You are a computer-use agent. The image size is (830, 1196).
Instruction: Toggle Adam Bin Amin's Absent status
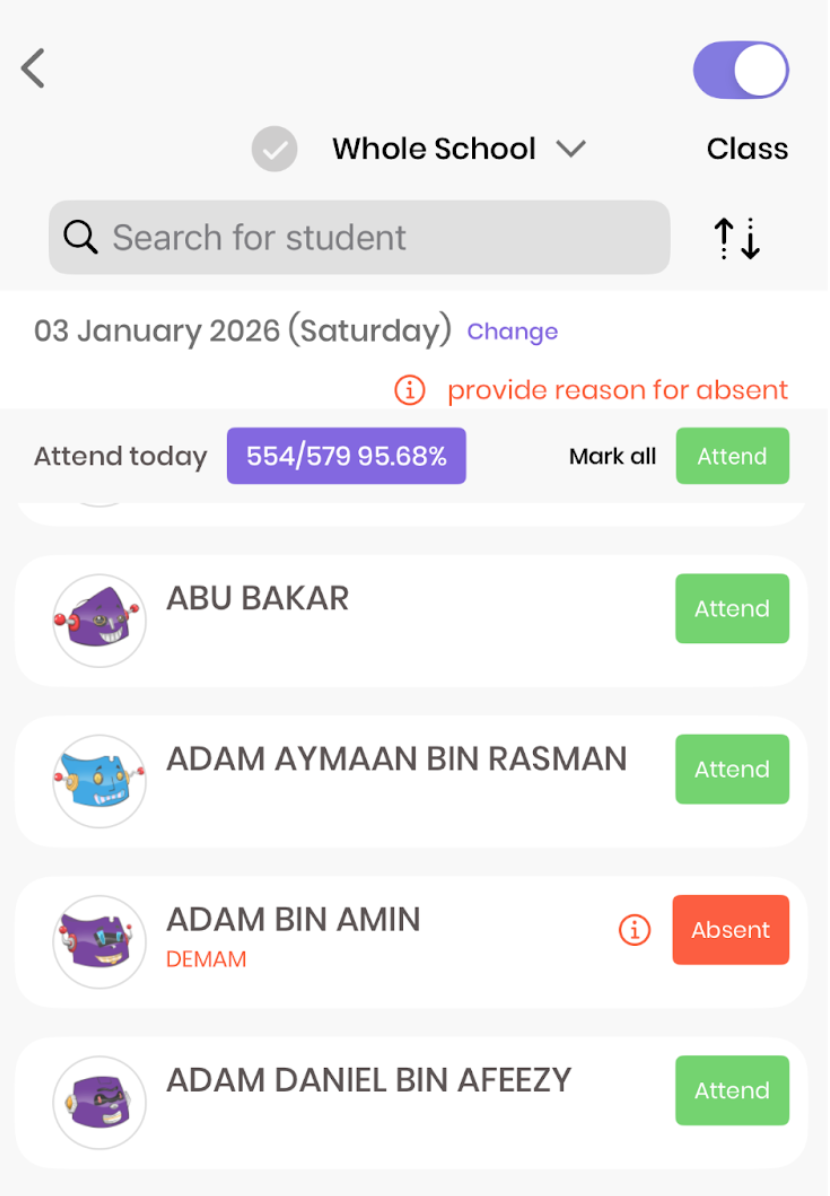click(730, 930)
